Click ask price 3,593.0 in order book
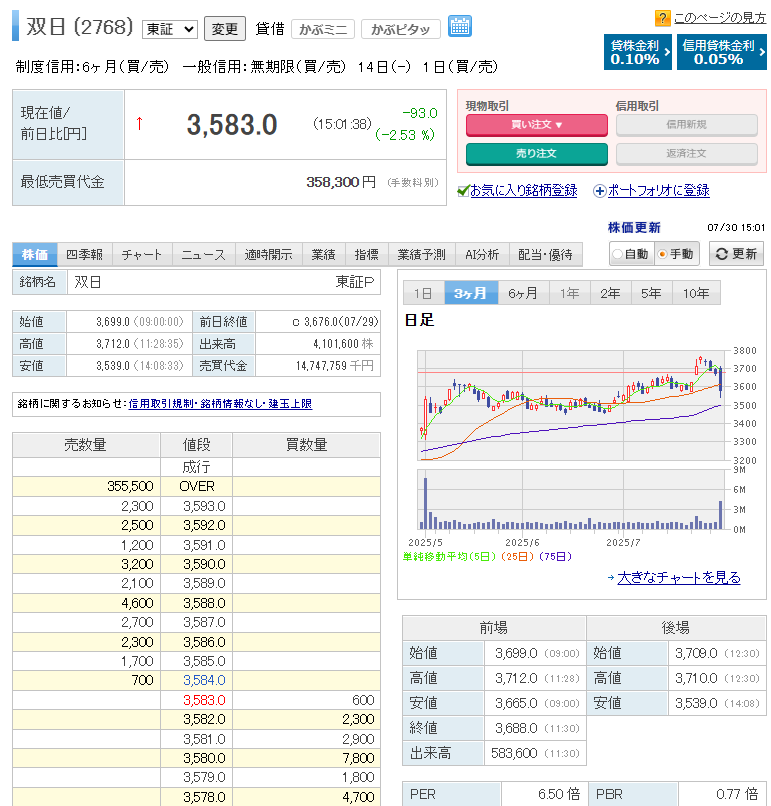 pyautogui.click(x=204, y=506)
